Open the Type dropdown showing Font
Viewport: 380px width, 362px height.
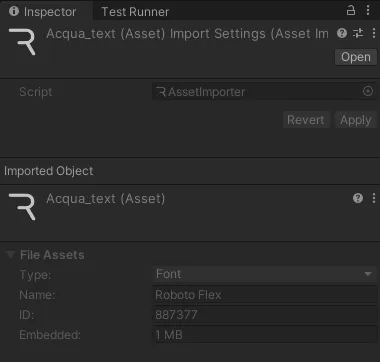pyautogui.click(x=265, y=274)
